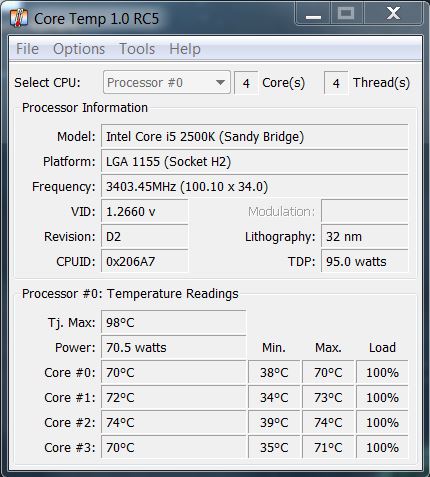Click Core #2 temperature reading 74°C
Image resolution: width=430 pixels, height=477 pixels.
tap(174, 423)
